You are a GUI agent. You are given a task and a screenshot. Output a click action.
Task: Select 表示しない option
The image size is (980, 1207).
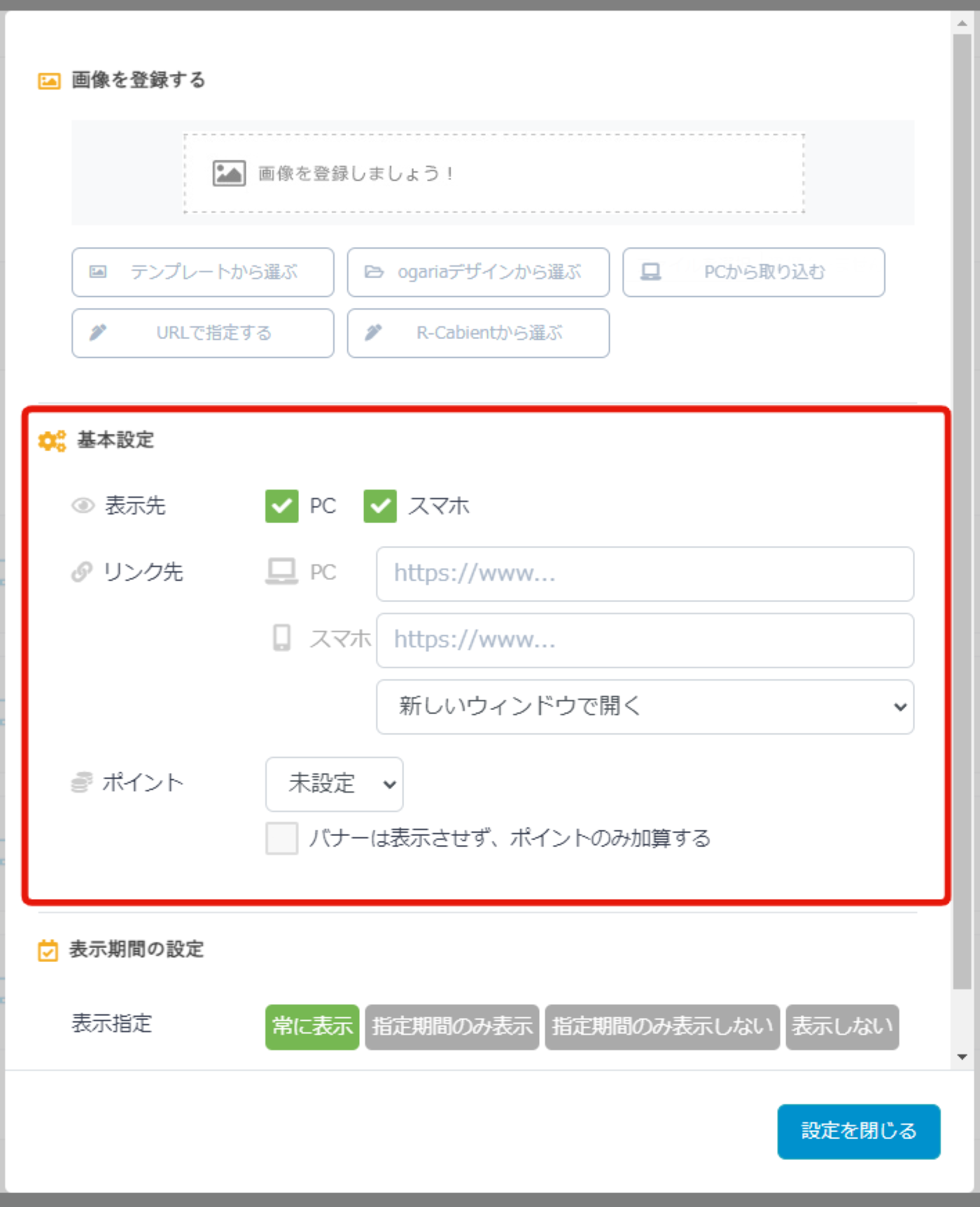point(842,1027)
